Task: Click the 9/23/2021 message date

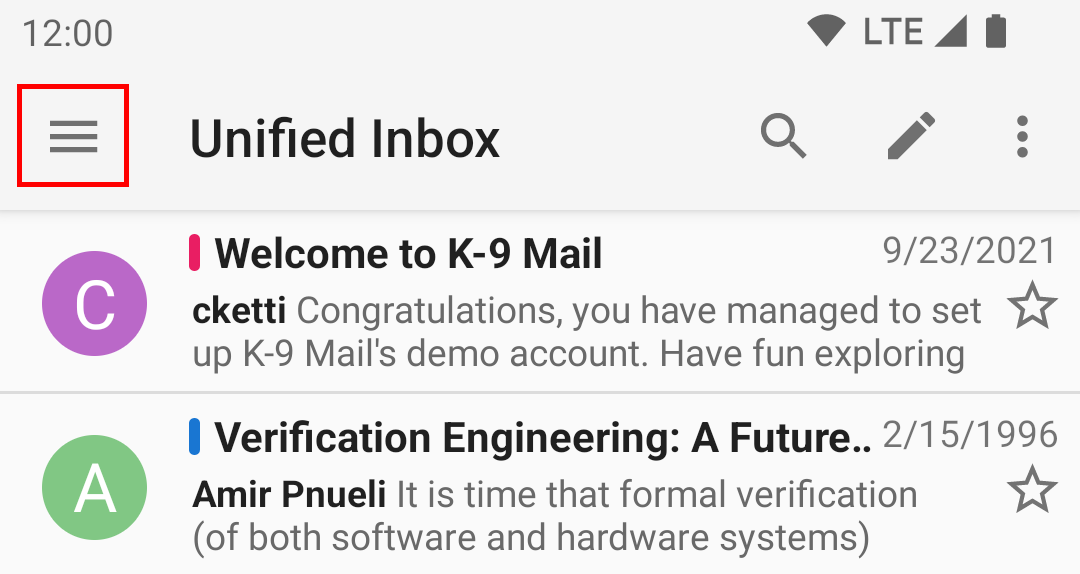Action: [x=969, y=251]
